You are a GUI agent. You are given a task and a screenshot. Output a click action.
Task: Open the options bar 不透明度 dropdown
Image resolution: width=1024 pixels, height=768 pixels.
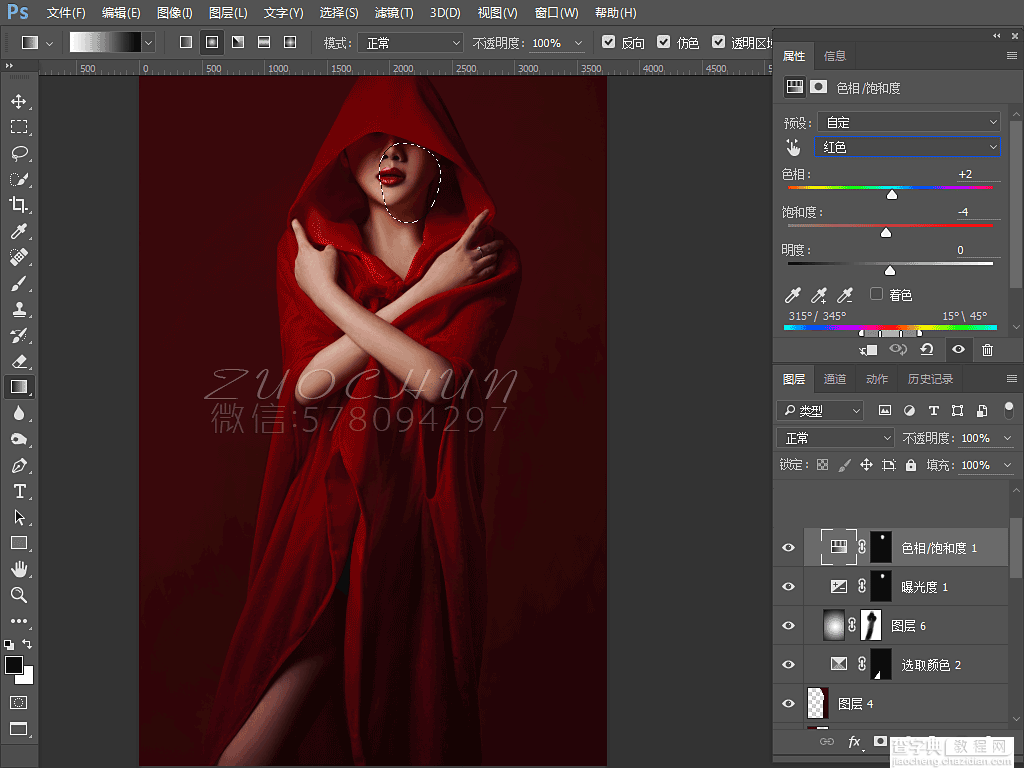(579, 43)
